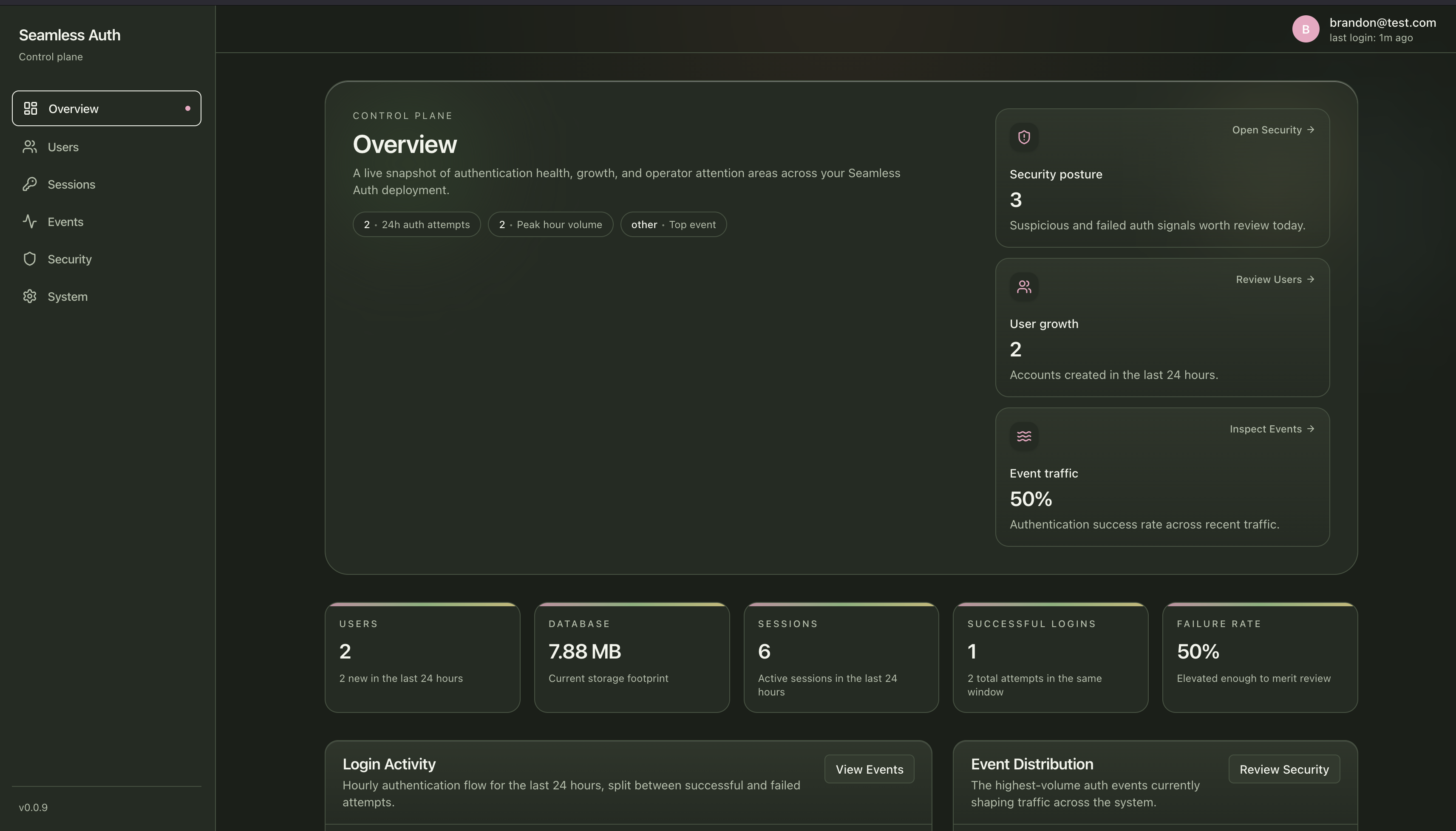
Task: Click the 24h auth attempts pill
Action: (416, 224)
